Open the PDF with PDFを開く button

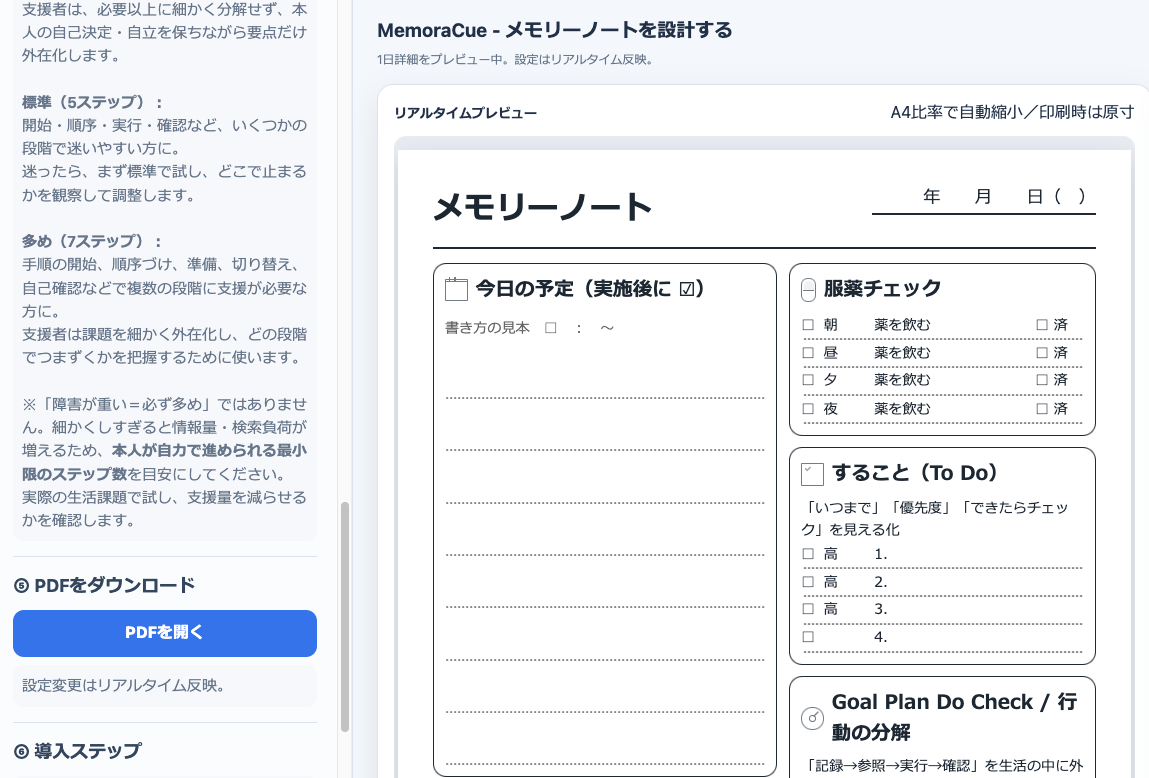(x=165, y=633)
